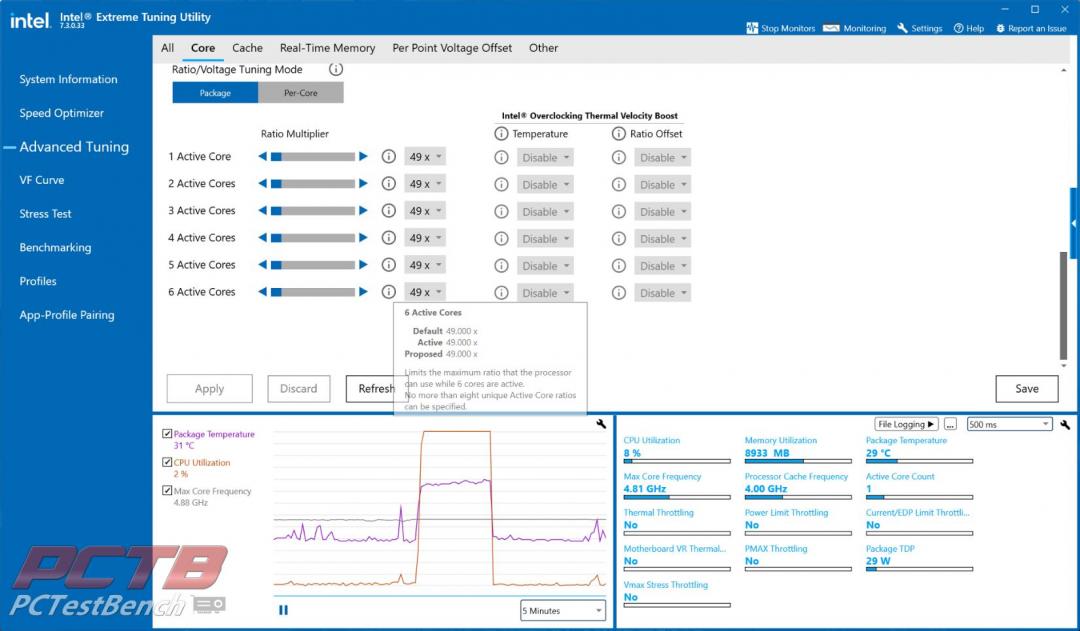Toggle Package Temperature graph checkbox
The height and width of the screenshot is (631, 1080).
pos(167,433)
